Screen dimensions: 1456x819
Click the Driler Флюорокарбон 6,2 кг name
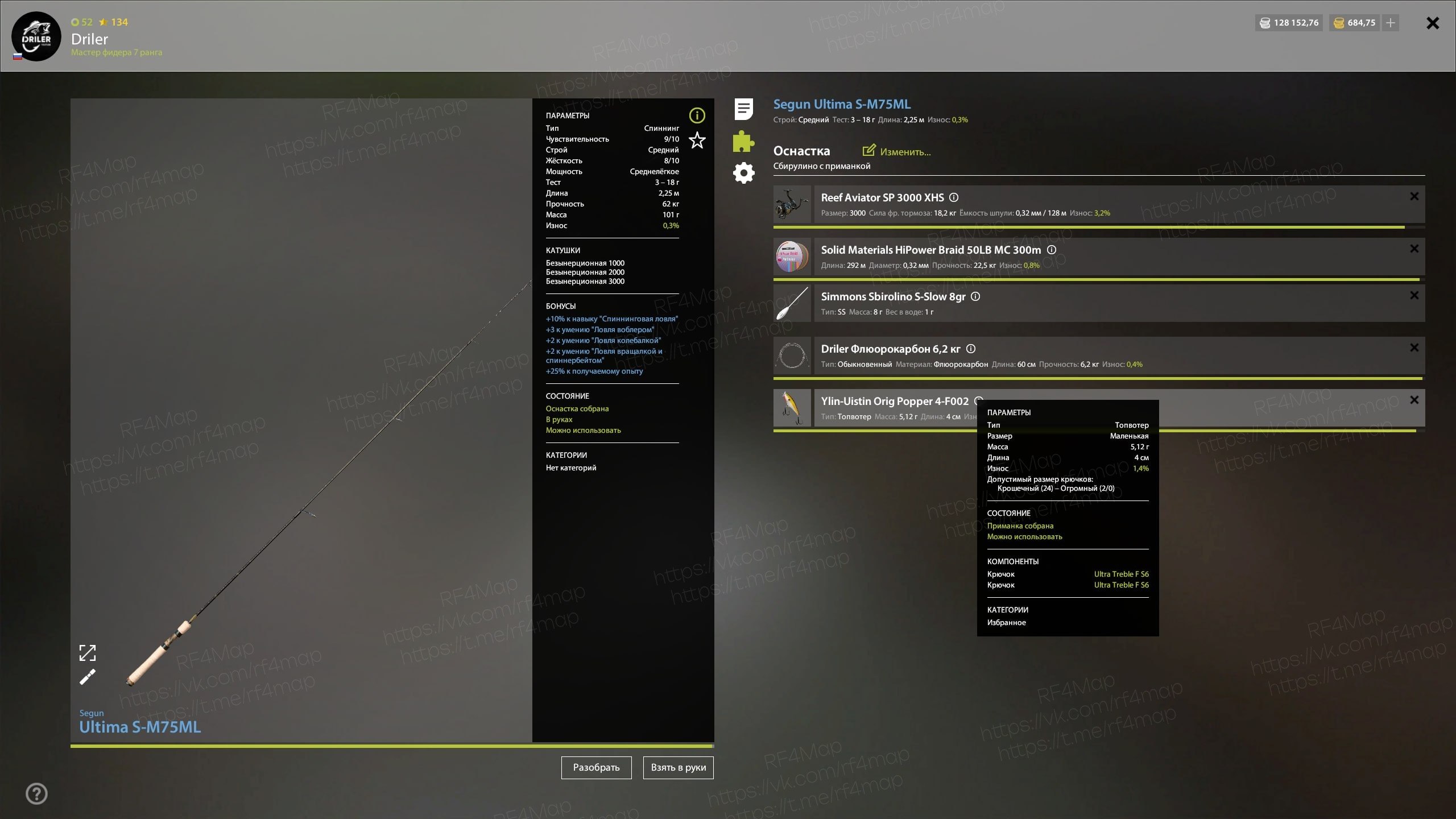[891, 349]
